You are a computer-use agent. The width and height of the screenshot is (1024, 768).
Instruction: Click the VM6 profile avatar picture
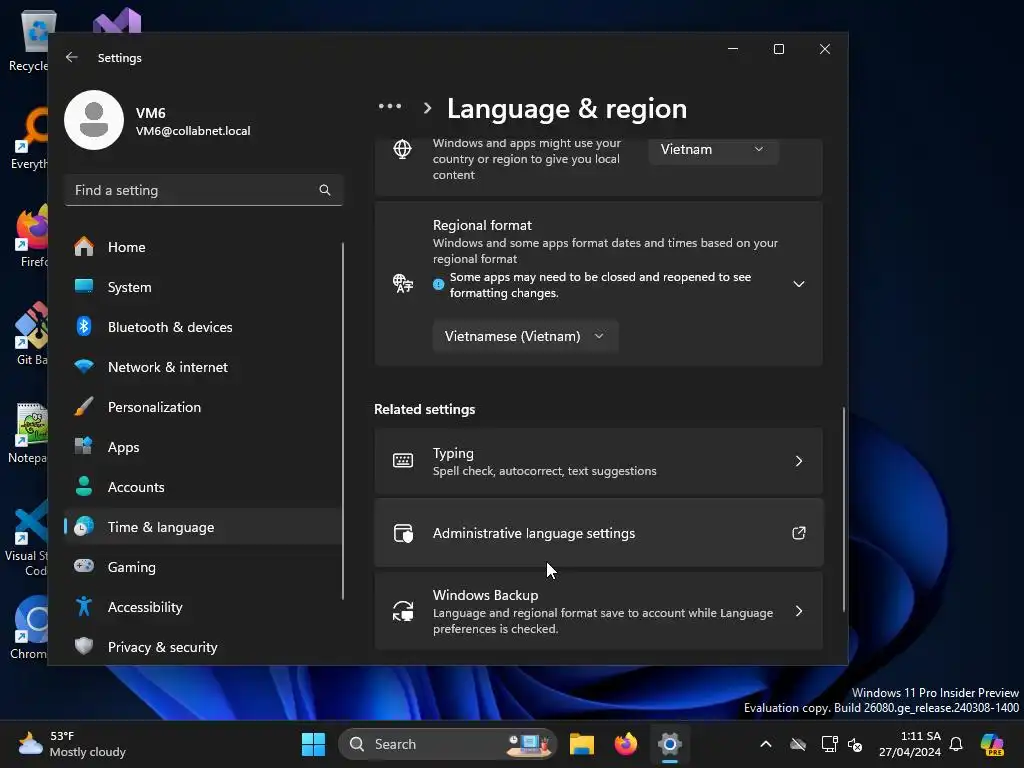click(x=94, y=120)
